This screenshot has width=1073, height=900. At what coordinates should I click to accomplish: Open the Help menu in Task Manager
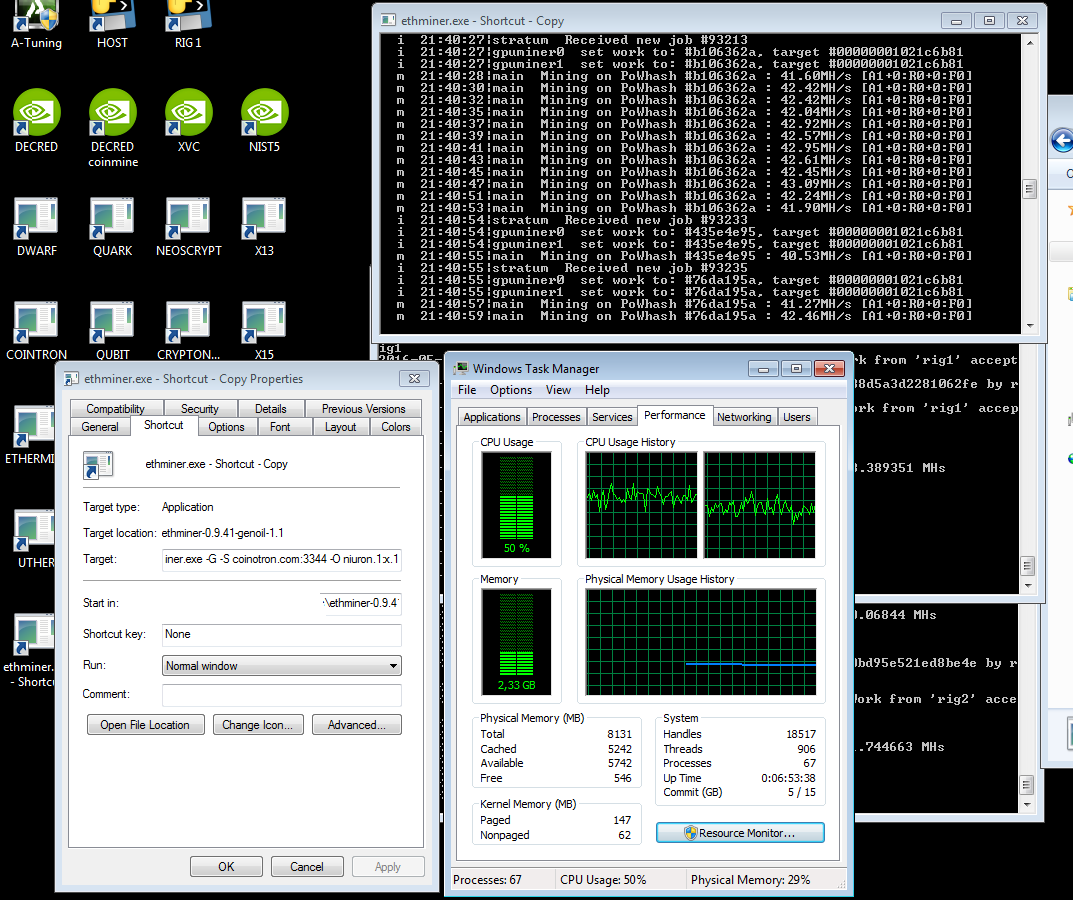tap(597, 390)
